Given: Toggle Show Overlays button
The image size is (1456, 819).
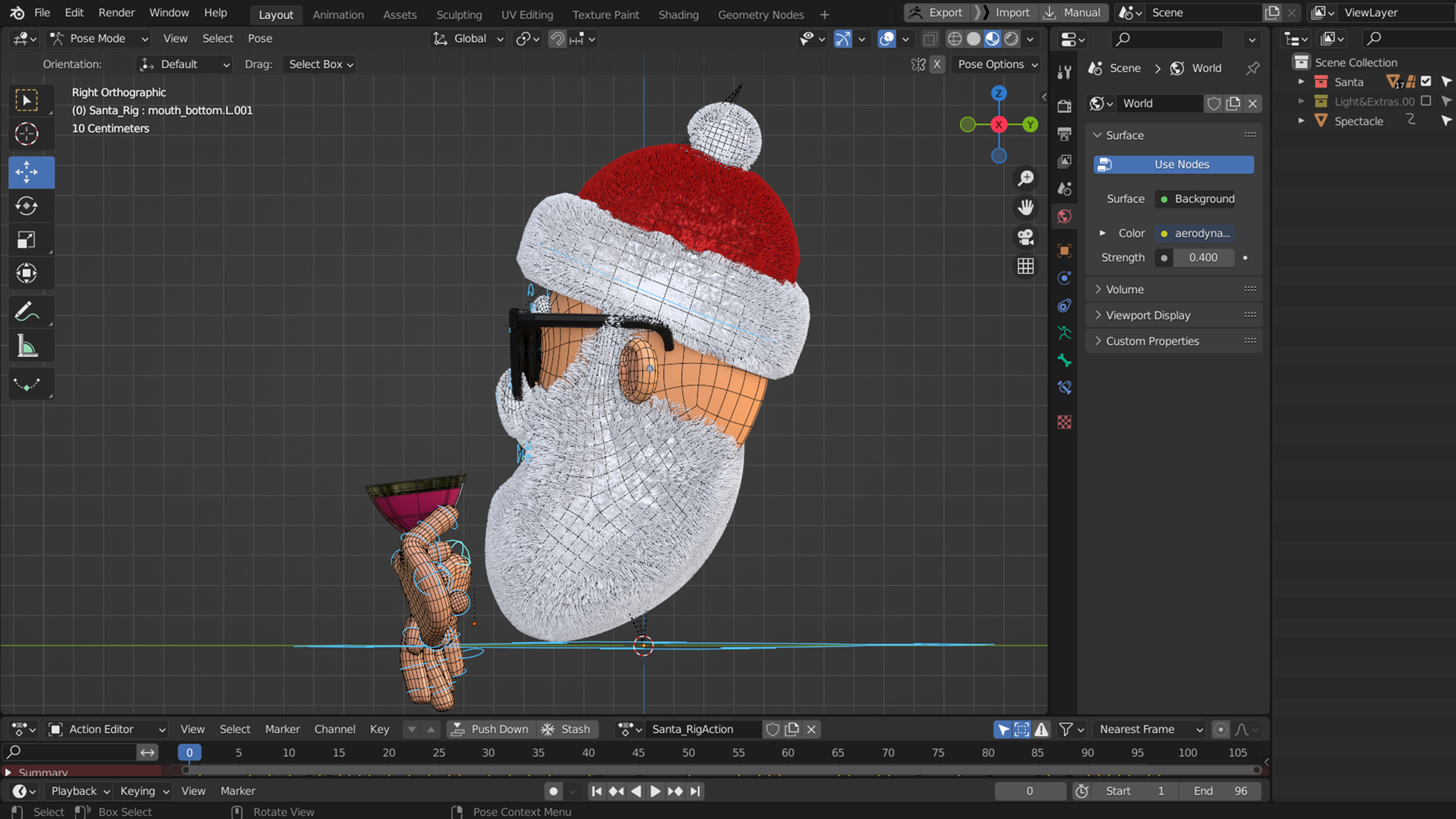Looking at the screenshot, I should coord(886,39).
